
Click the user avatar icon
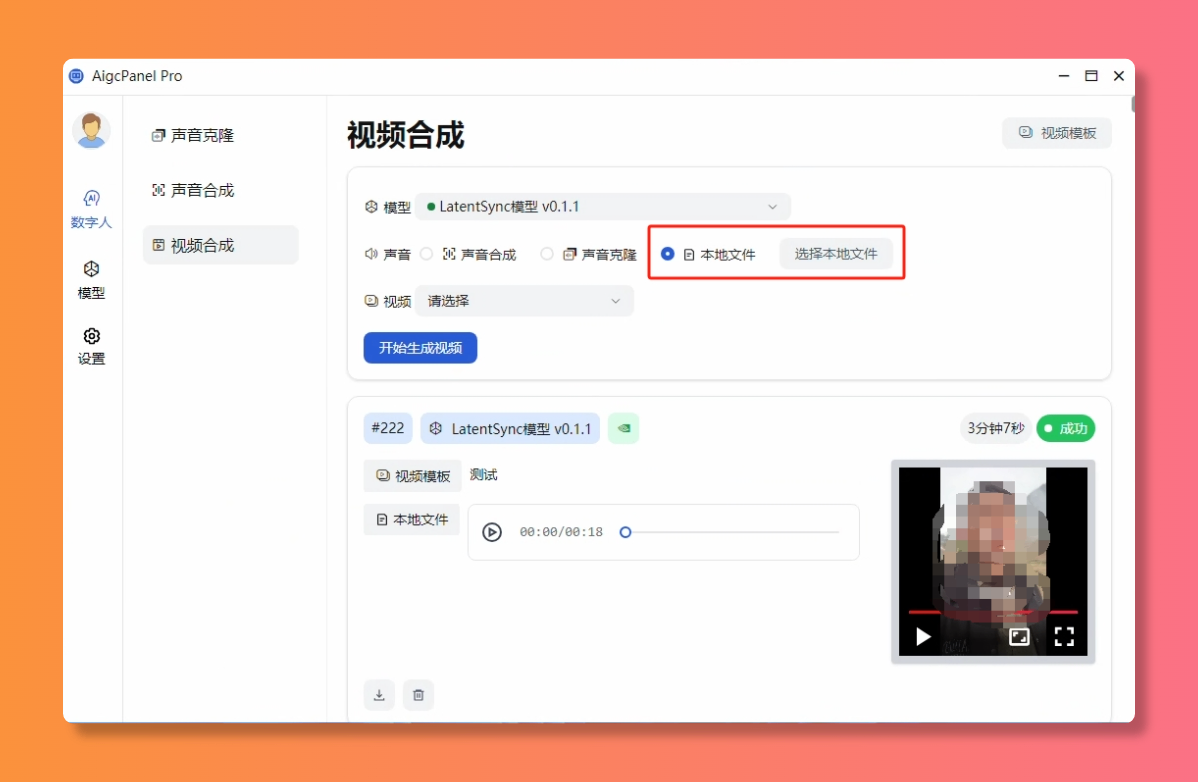click(x=91, y=131)
